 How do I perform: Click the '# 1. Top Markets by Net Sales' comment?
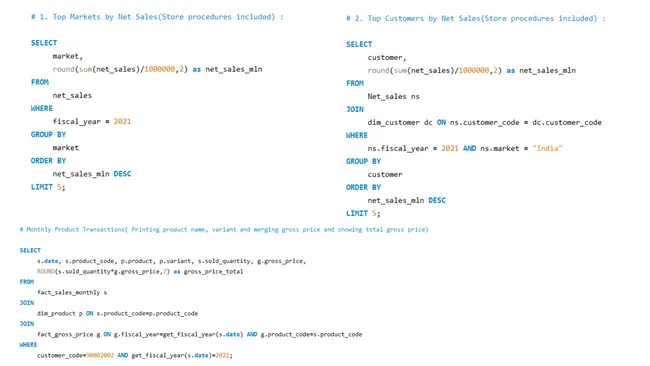157,17
